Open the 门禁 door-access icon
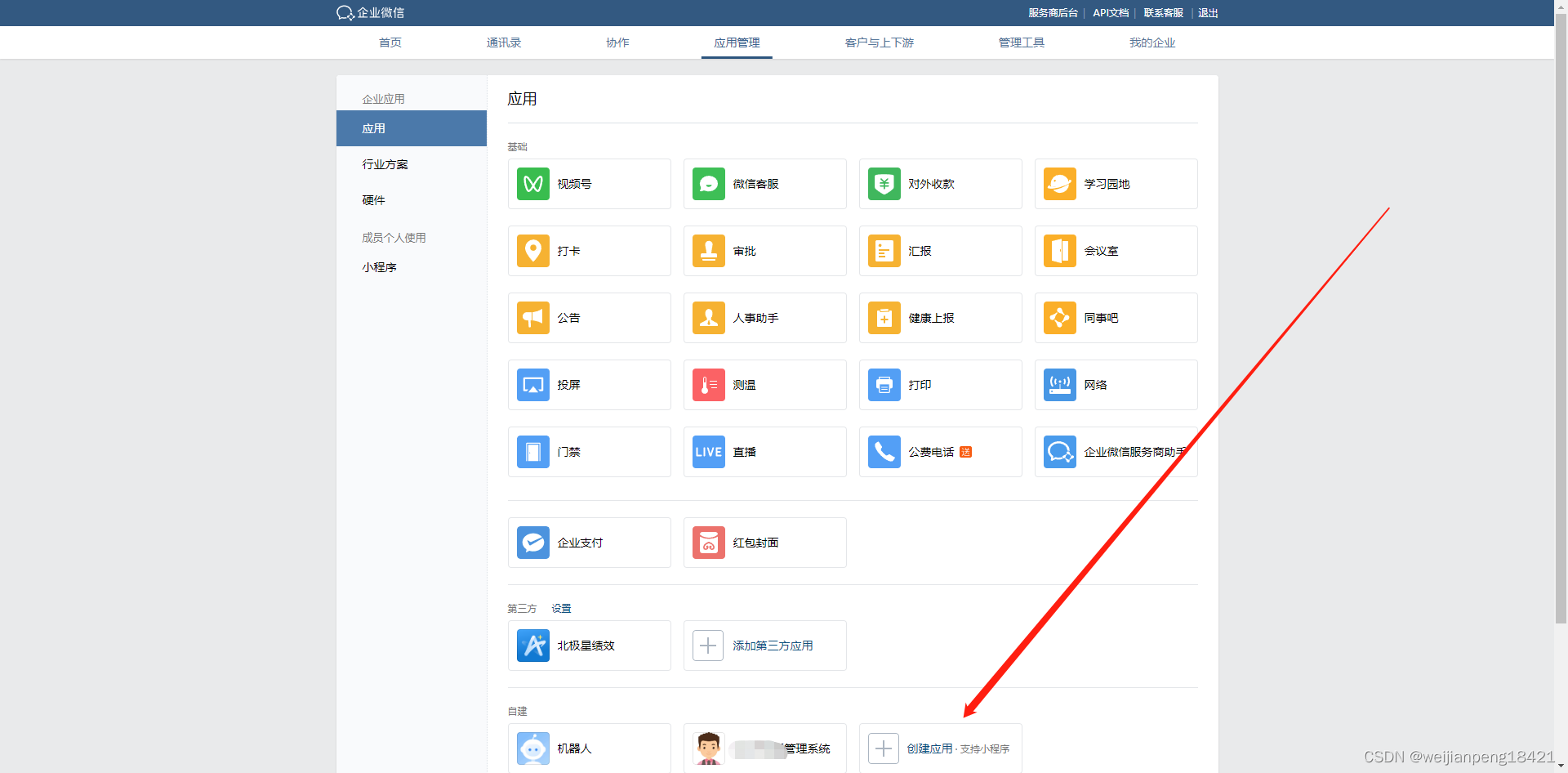The width and height of the screenshot is (1568, 773). point(533,452)
